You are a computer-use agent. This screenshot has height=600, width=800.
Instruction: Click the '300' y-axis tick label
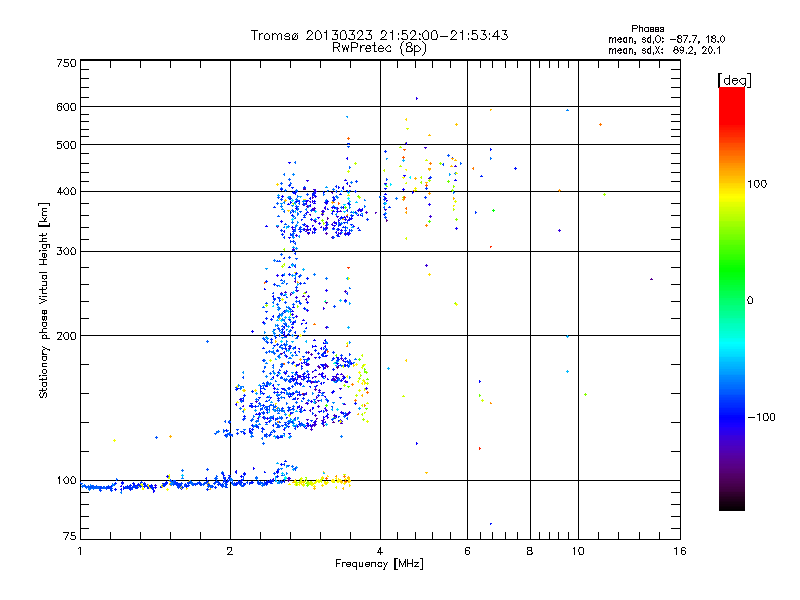pyautogui.click(x=67, y=252)
